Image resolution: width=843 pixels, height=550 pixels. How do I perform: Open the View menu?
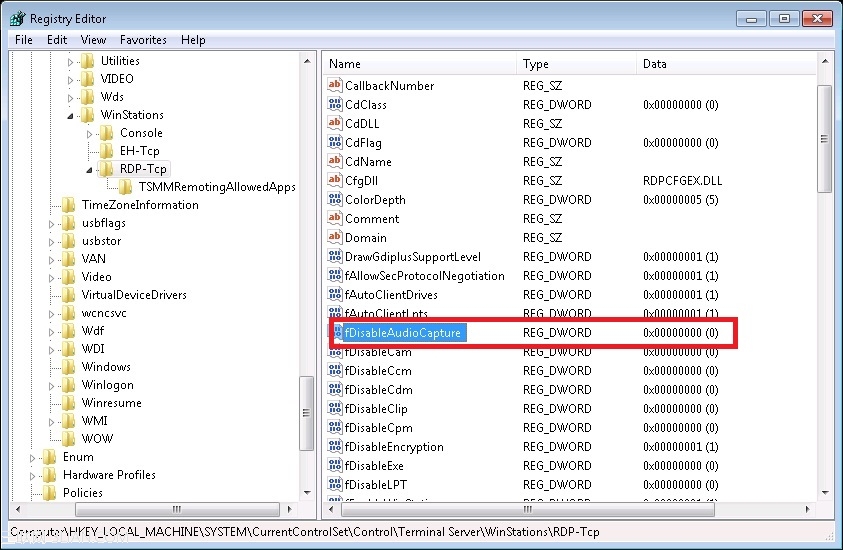(x=93, y=40)
